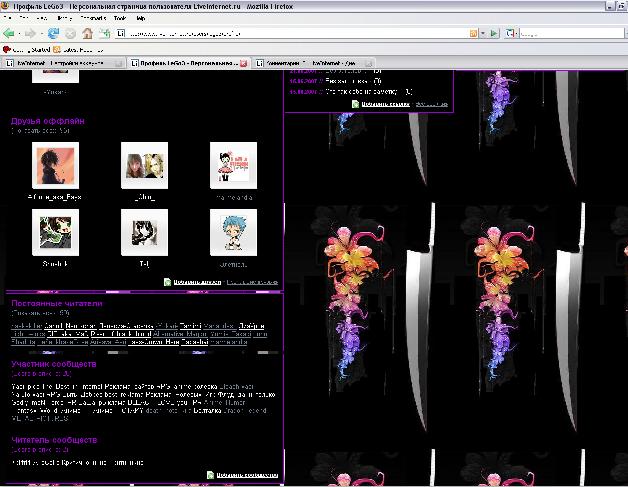Click the browser search field
The image size is (628, 487).
572,34
